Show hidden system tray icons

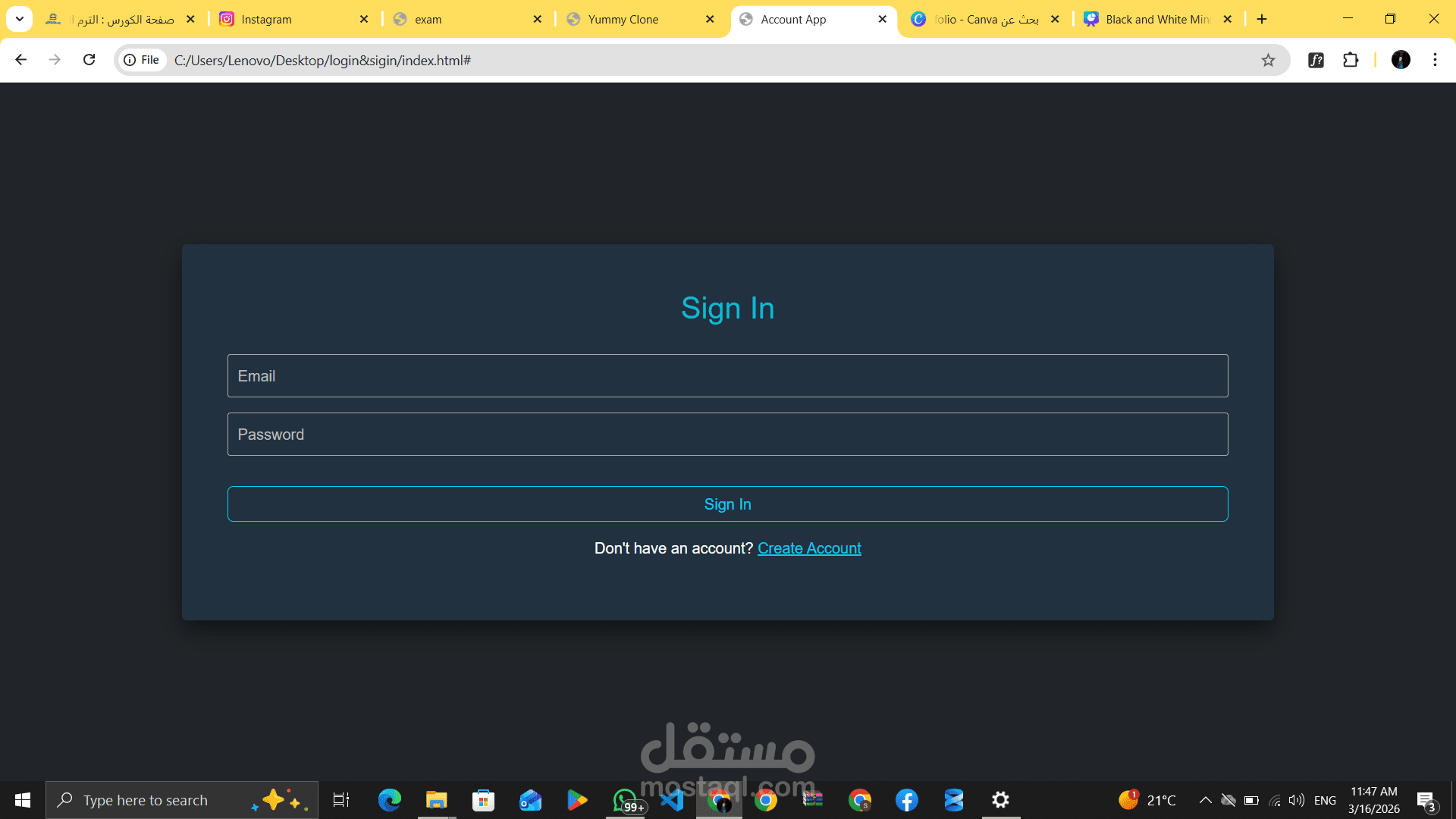point(1205,800)
